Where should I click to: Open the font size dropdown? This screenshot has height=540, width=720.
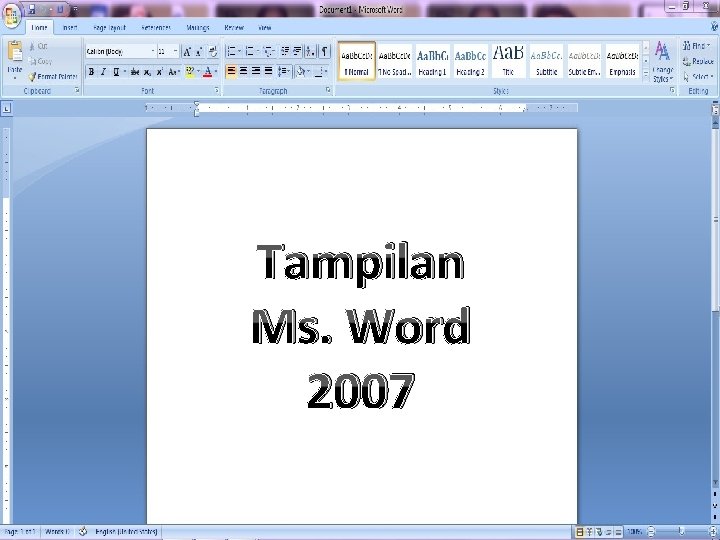click(175, 51)
